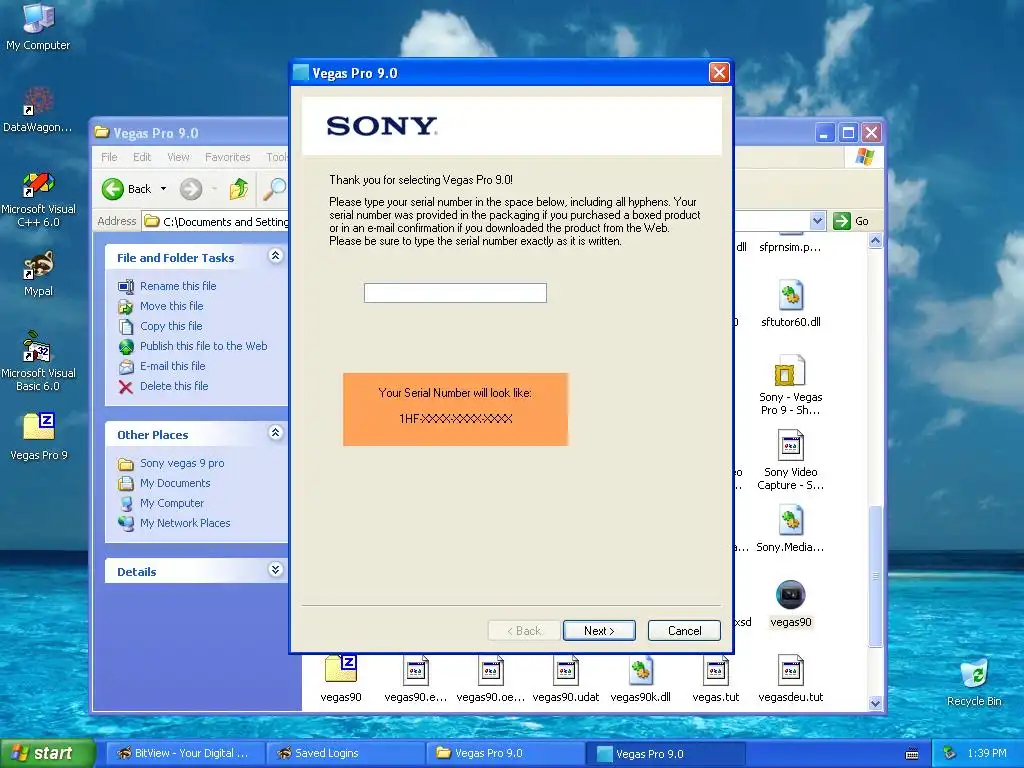The image size is (1024, 768).
Task: Open the Windows Start menu
Action: click(x=47, y=753)
